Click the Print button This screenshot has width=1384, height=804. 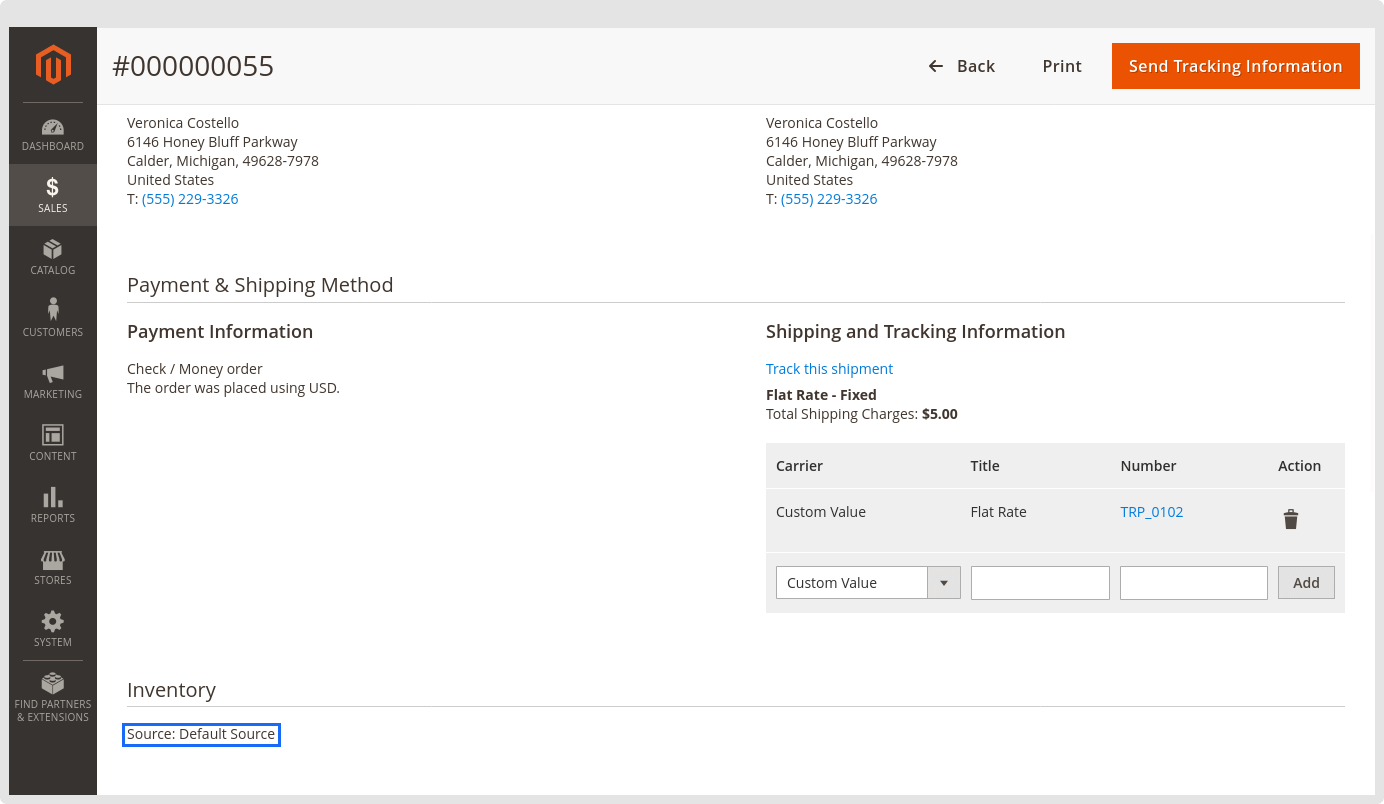click(1061, 66)
